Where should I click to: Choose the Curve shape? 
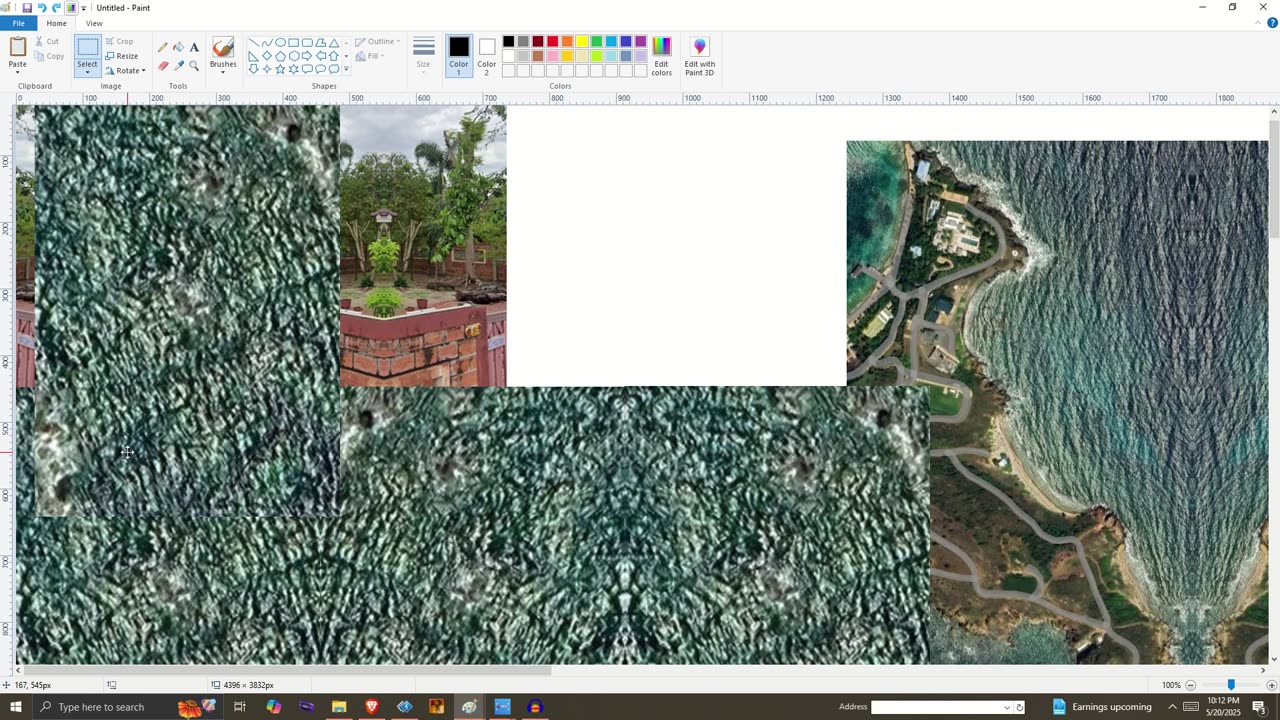pyautogui.click(x=267, y=43)
